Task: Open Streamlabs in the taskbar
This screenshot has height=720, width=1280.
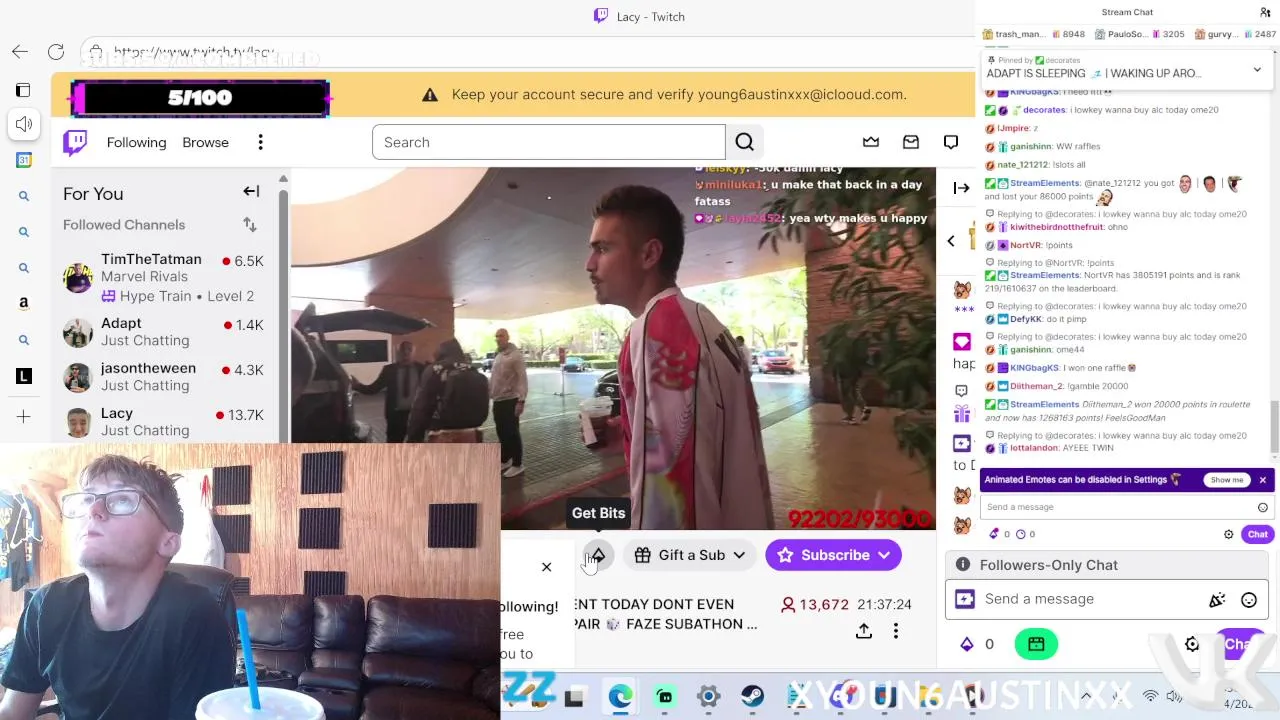Action: (x=665, y=697)
